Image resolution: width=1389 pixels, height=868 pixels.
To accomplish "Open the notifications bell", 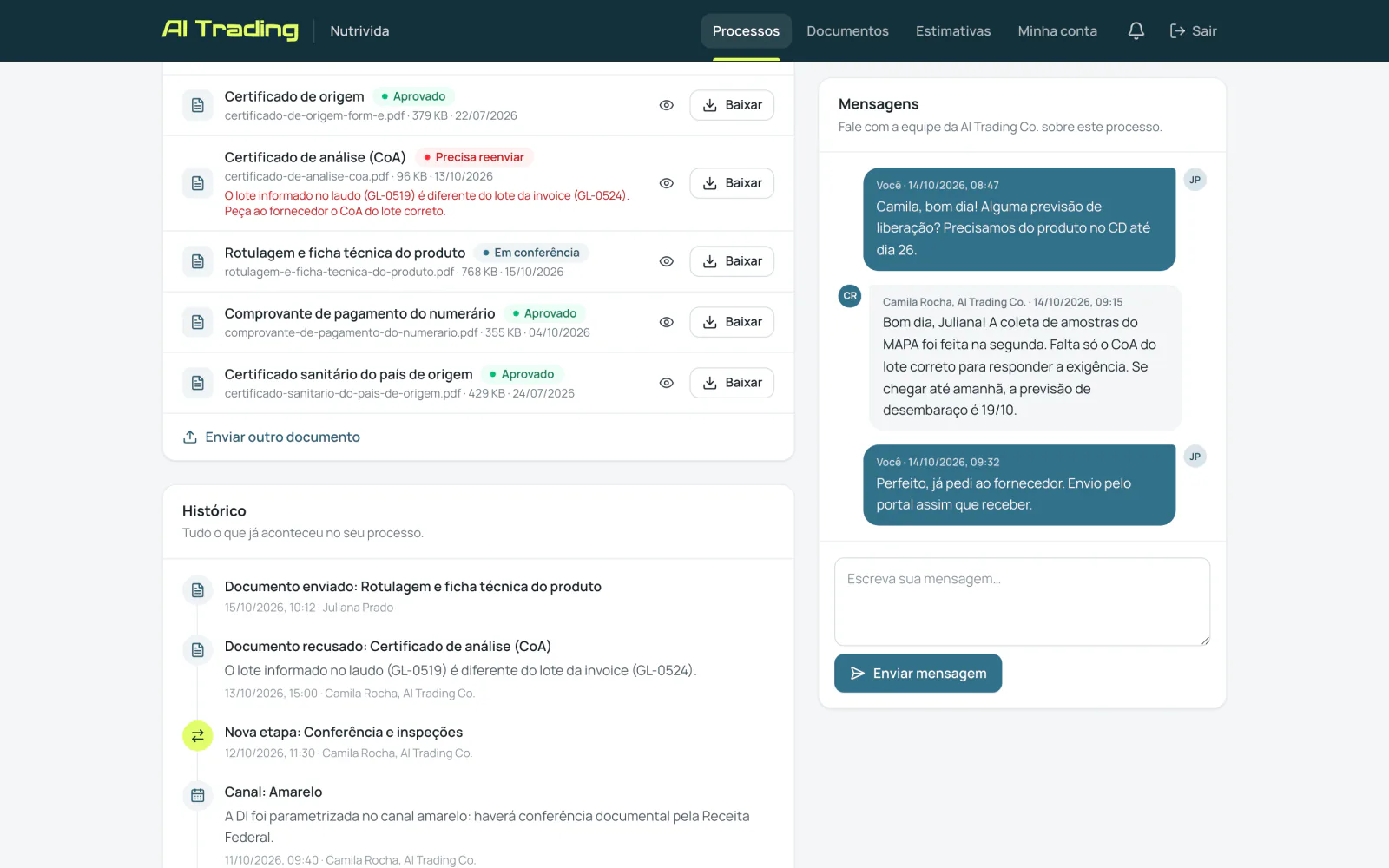I will (x=1136, y=31).
